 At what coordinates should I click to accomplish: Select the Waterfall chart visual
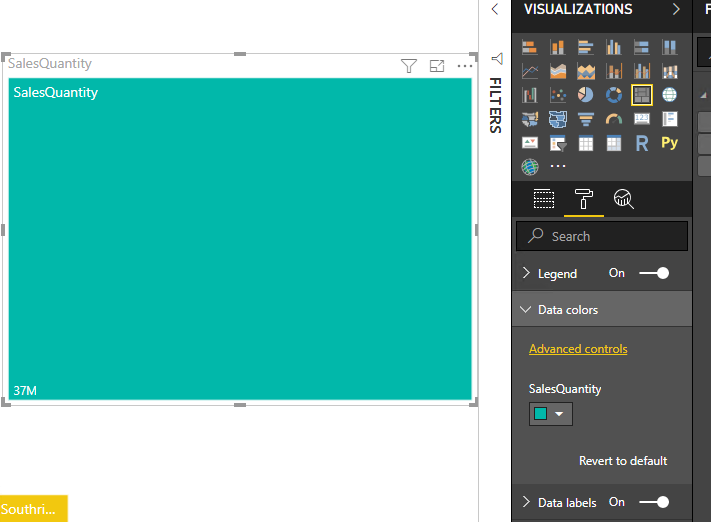coord(530,95)
